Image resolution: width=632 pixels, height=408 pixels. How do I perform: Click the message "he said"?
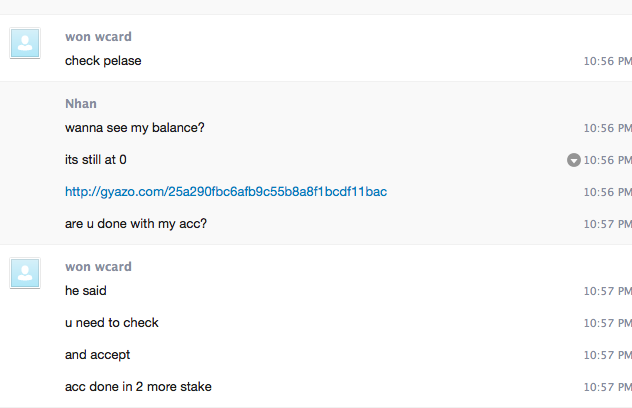[86, 291]
